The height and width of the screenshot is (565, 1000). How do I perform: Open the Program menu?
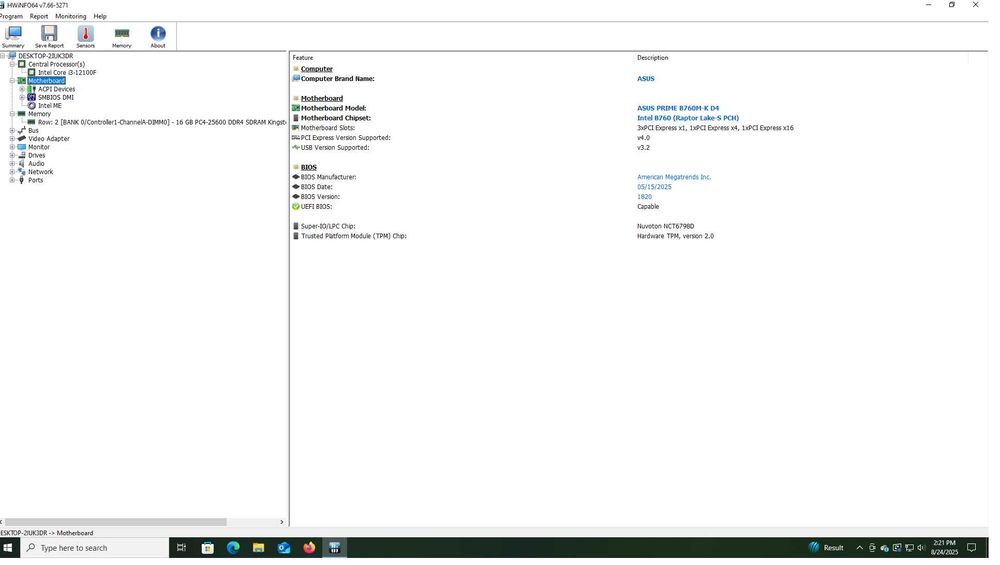[x=11, y=17]
